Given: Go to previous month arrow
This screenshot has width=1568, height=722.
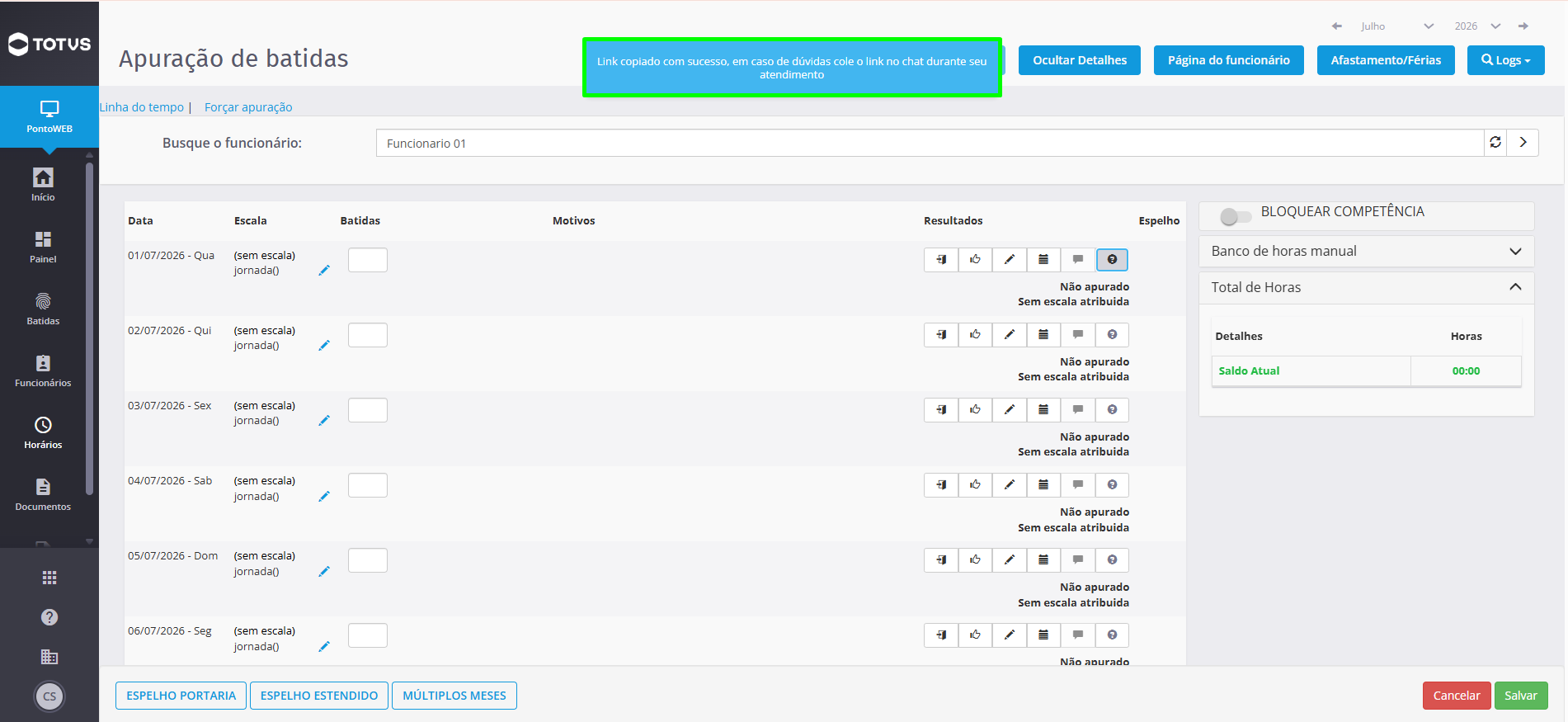Looking at the screenshot, I should point(1337,26).
